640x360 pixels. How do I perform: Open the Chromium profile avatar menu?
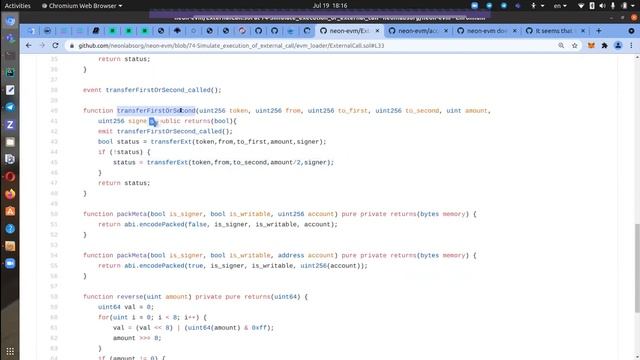(x=618, y=46)
